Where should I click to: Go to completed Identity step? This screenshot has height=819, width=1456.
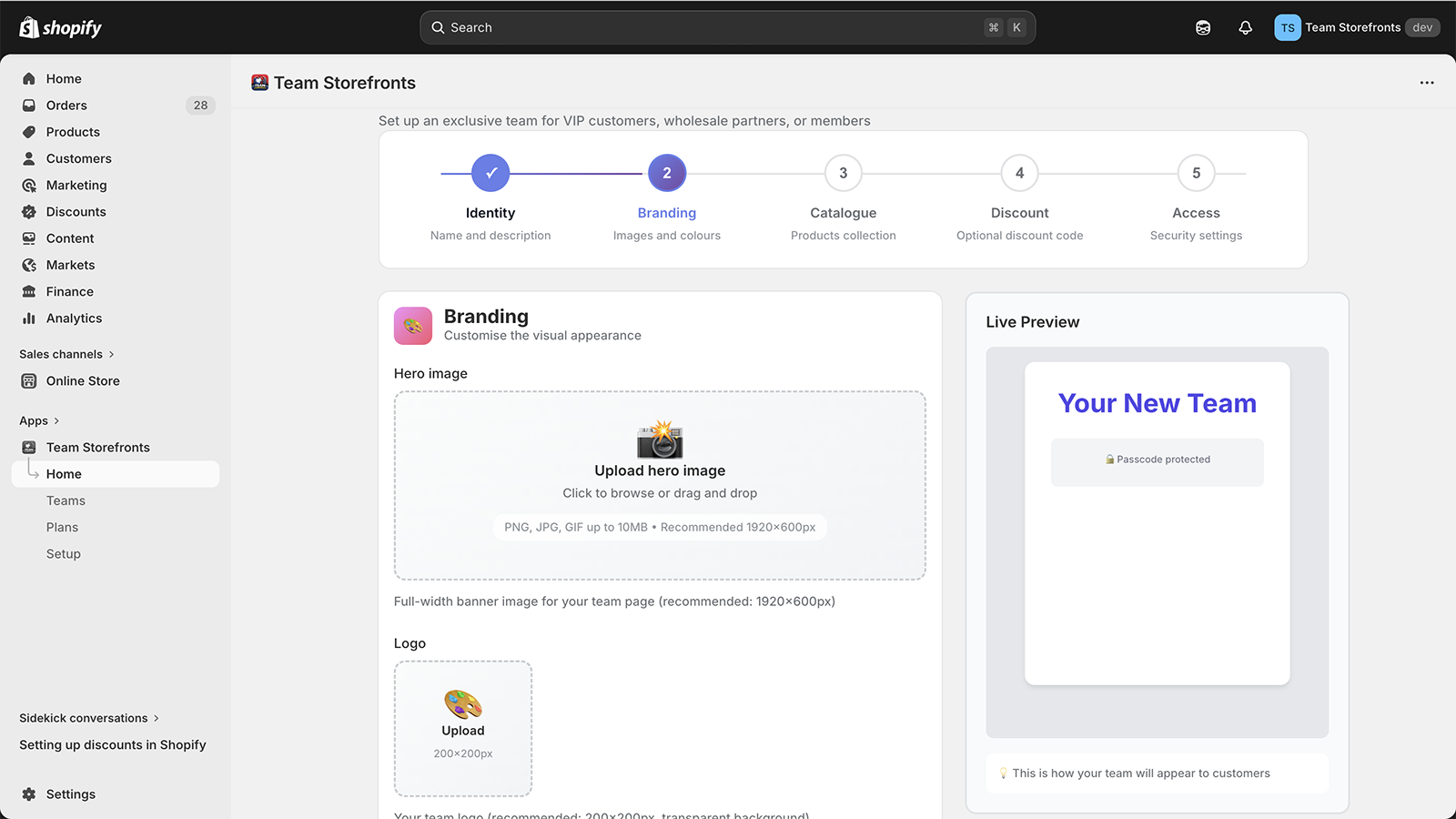click(490, 173)
